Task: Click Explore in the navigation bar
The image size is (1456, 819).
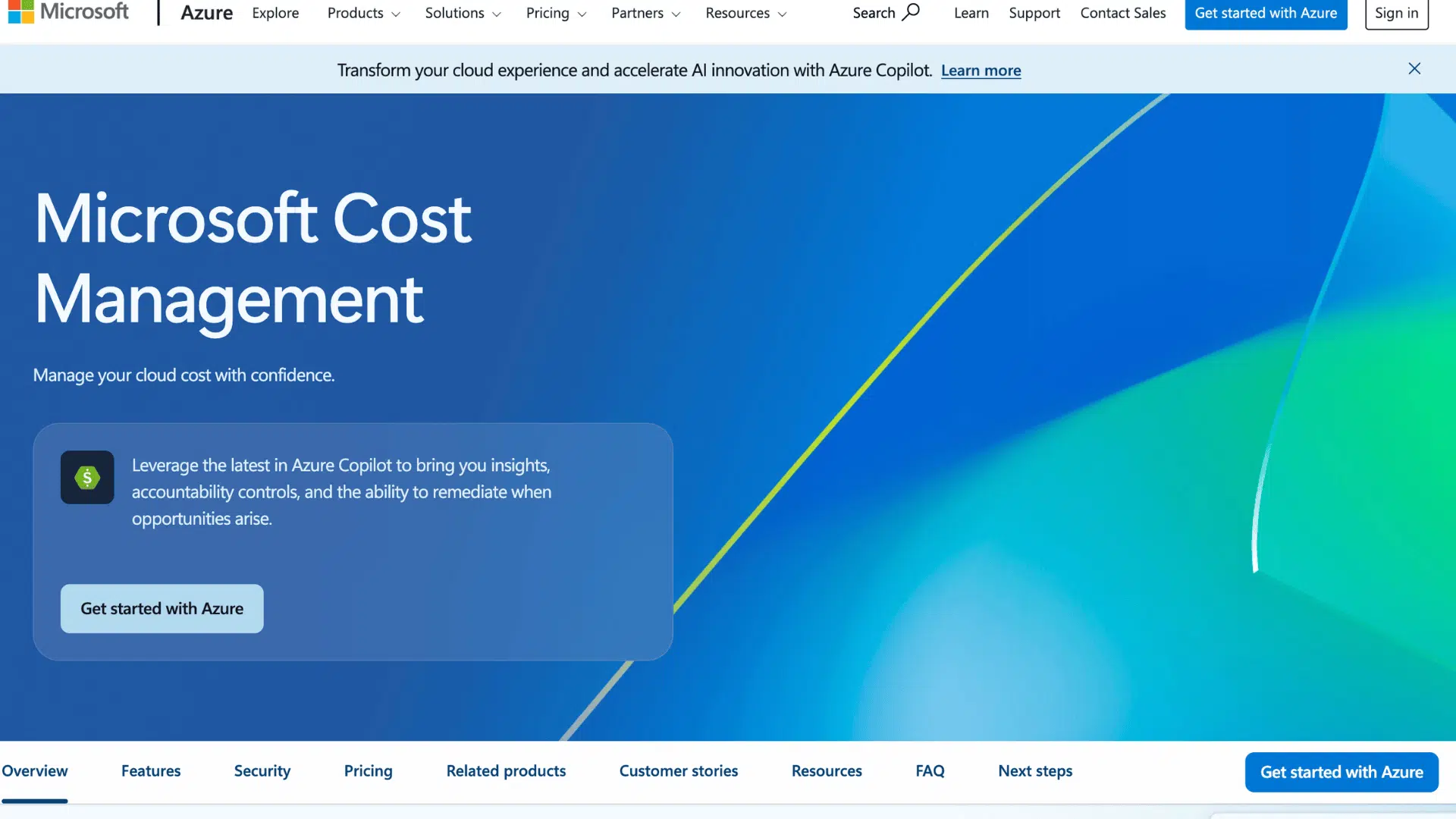Action: click(x=275, y=13)
